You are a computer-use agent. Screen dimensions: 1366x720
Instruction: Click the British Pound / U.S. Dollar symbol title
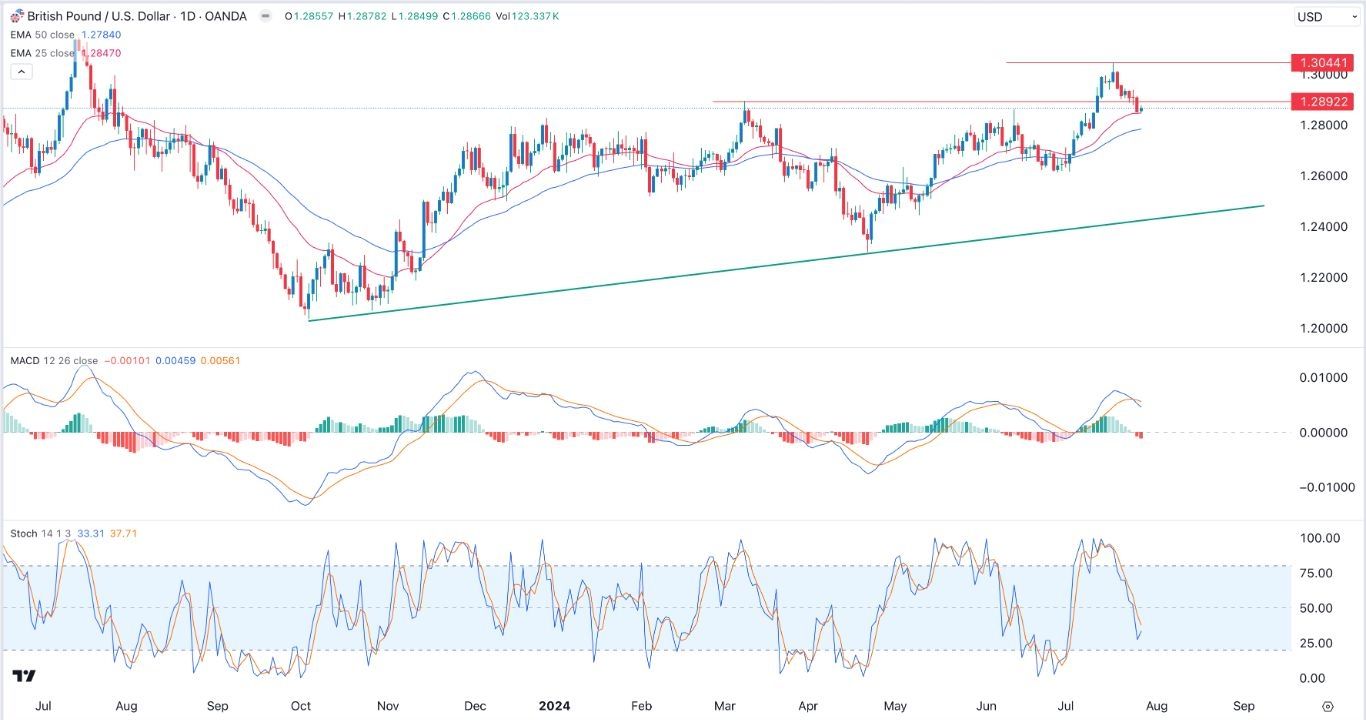[x=100, y=16]
